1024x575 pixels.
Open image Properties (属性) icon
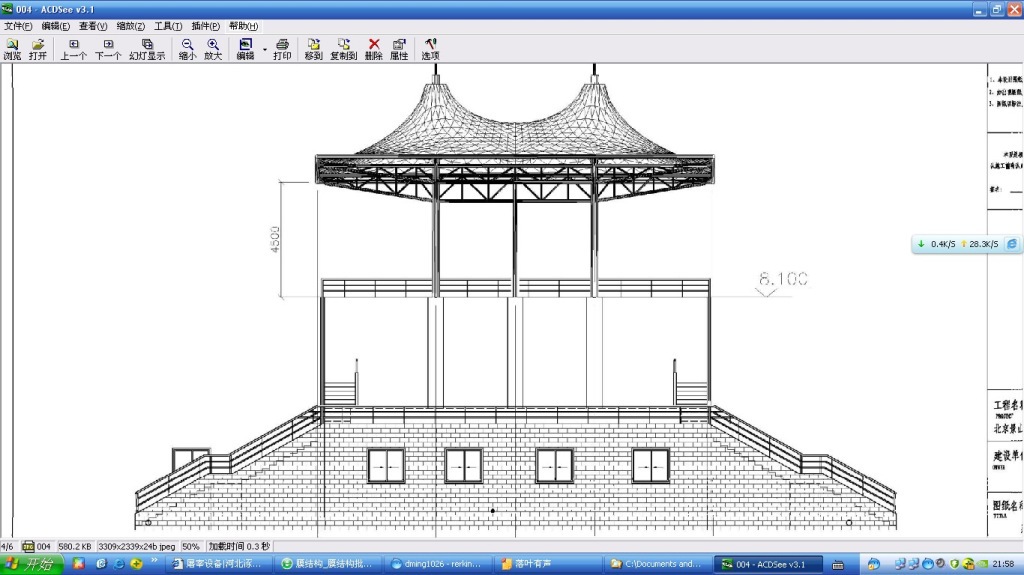click(399, 49)
